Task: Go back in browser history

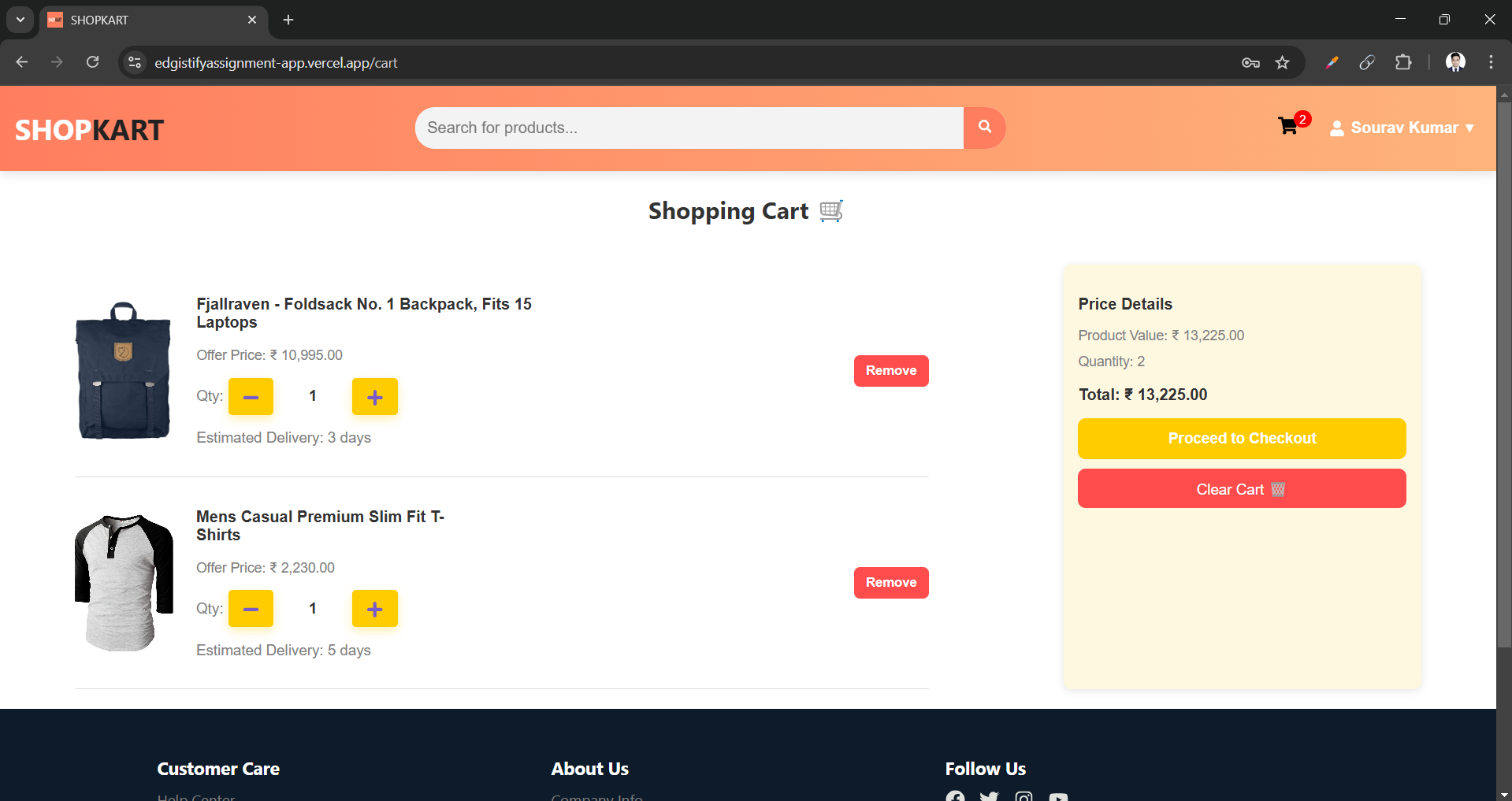Action: click(22, 62)
